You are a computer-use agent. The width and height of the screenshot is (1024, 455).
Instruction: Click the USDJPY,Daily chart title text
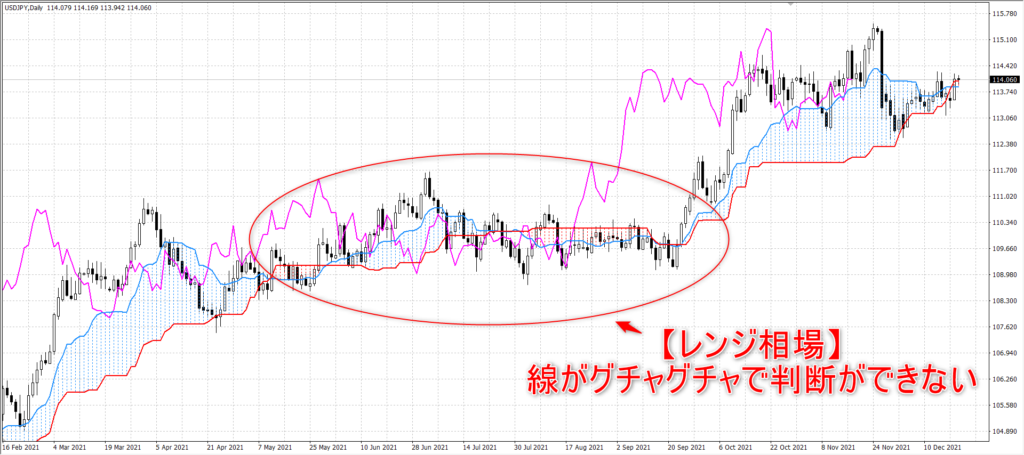coord(25,7)
